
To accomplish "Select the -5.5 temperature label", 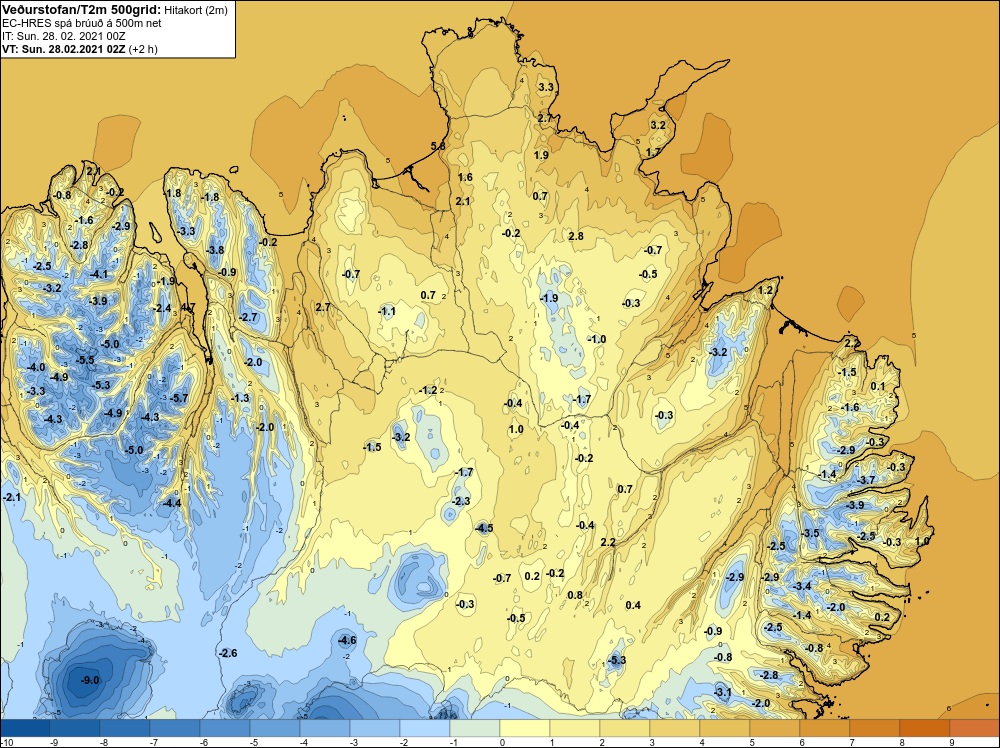I will click(x=85, y=360).
